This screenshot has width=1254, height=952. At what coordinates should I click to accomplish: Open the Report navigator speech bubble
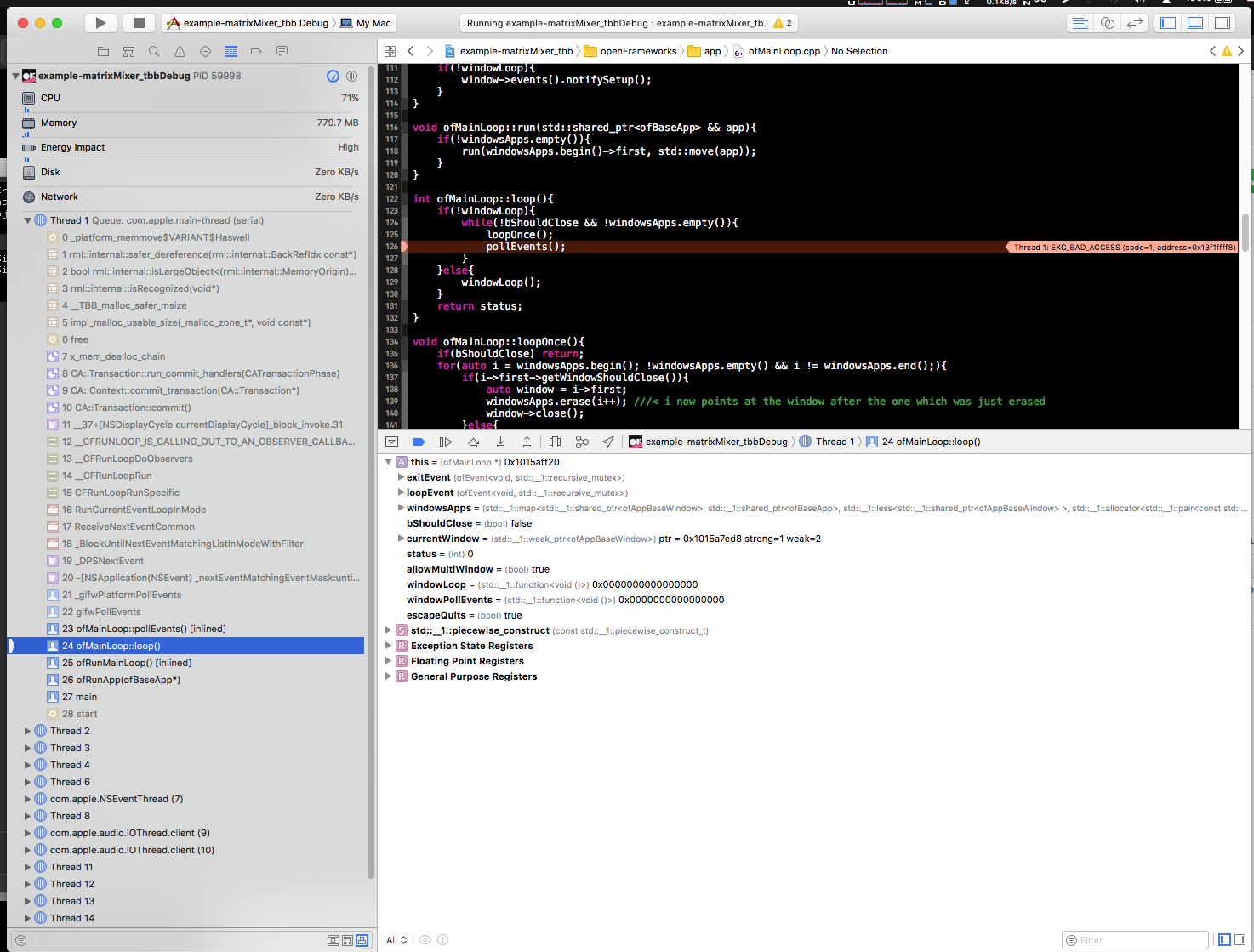click(282, 51)
